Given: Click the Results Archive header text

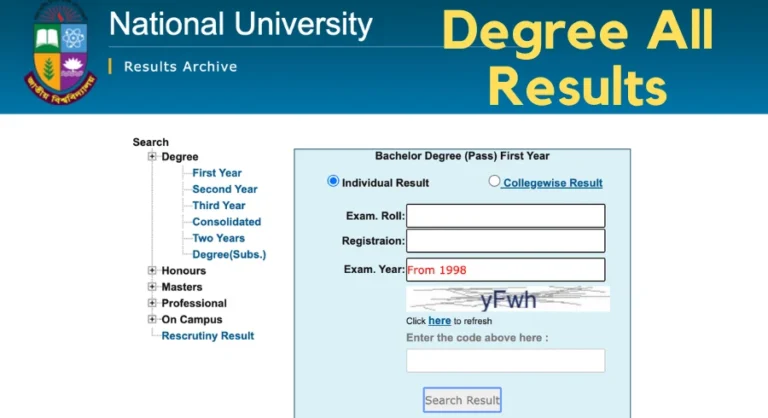Looking at the screenshot, I should (180, 66).
